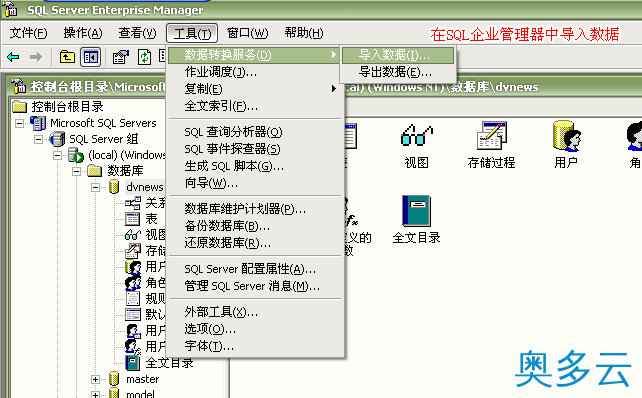Choose 数据库维护计划器(P)... menu item
This screenshot has width=642, height=398.
255,209
